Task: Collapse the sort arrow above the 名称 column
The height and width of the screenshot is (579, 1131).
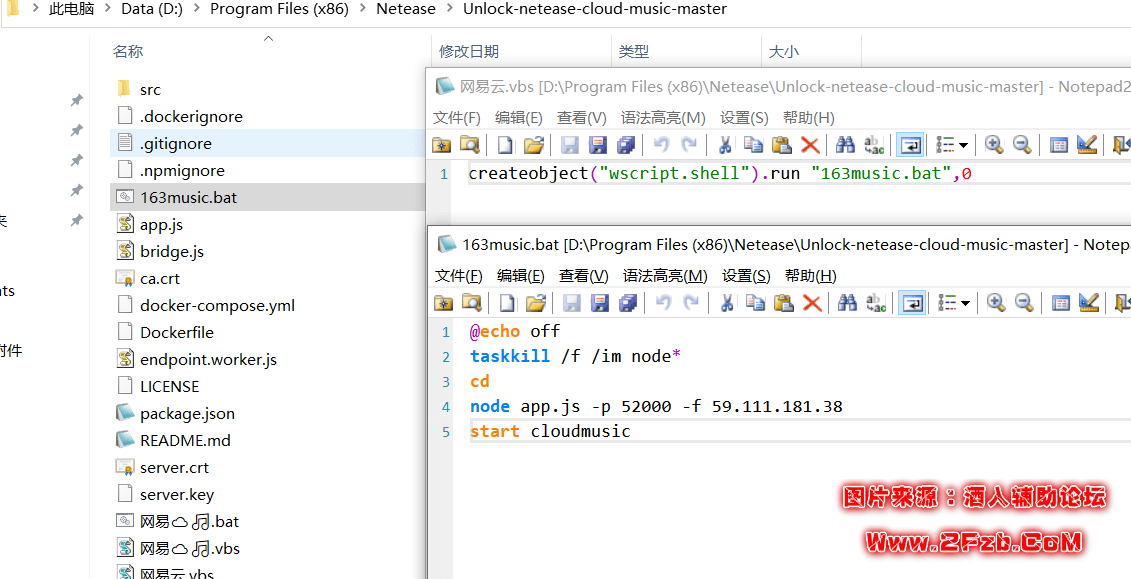Action: (268, 39)
